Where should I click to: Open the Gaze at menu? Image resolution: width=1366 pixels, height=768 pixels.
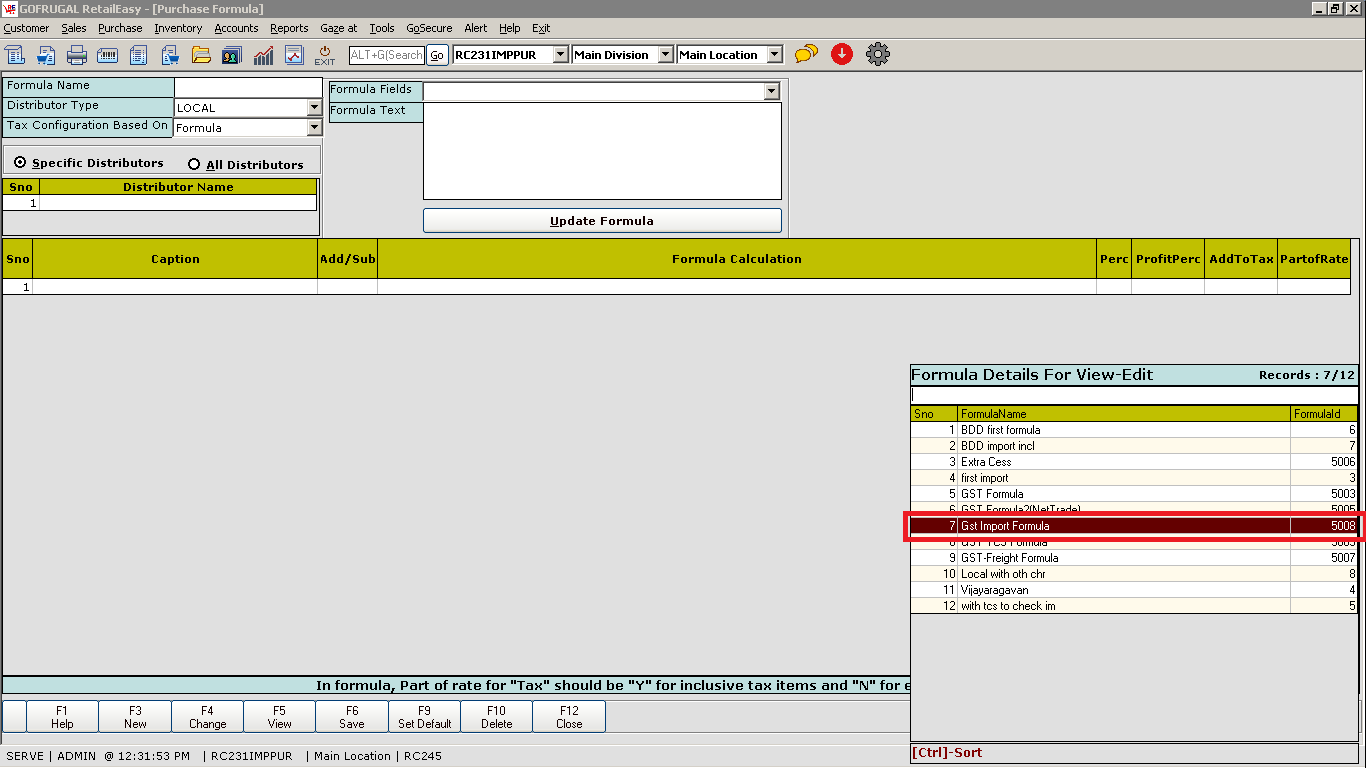coord(339,28)
